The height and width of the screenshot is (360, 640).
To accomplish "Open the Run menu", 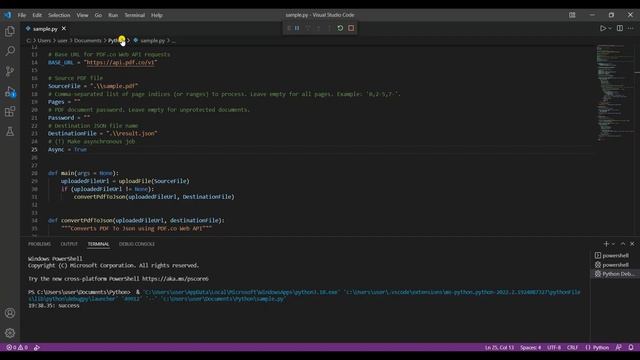I will pos(113,15).
